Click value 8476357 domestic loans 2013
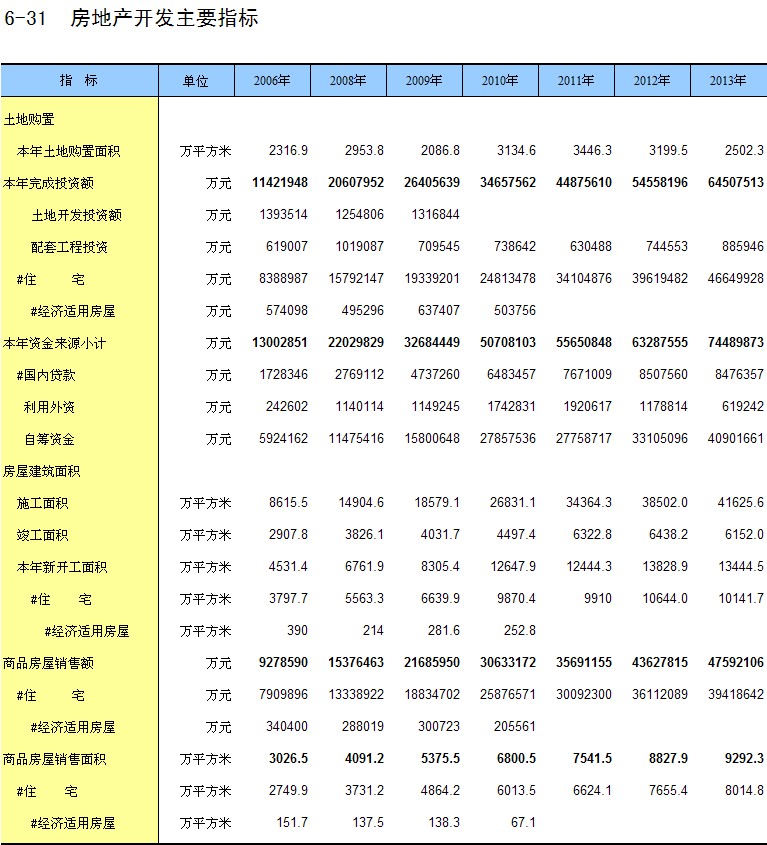 (740, 375)
